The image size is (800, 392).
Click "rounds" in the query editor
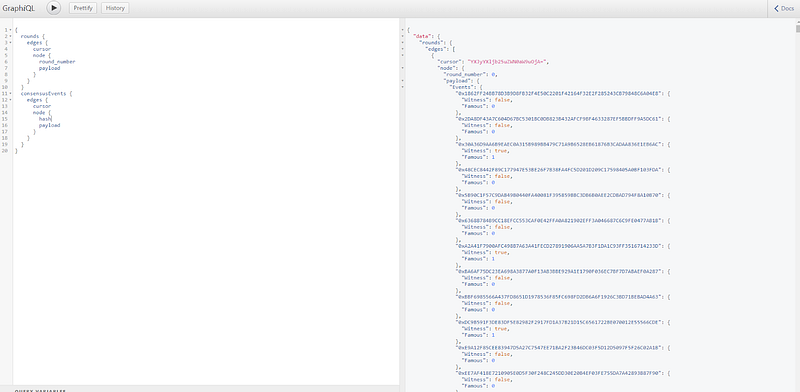coord(30,36)
